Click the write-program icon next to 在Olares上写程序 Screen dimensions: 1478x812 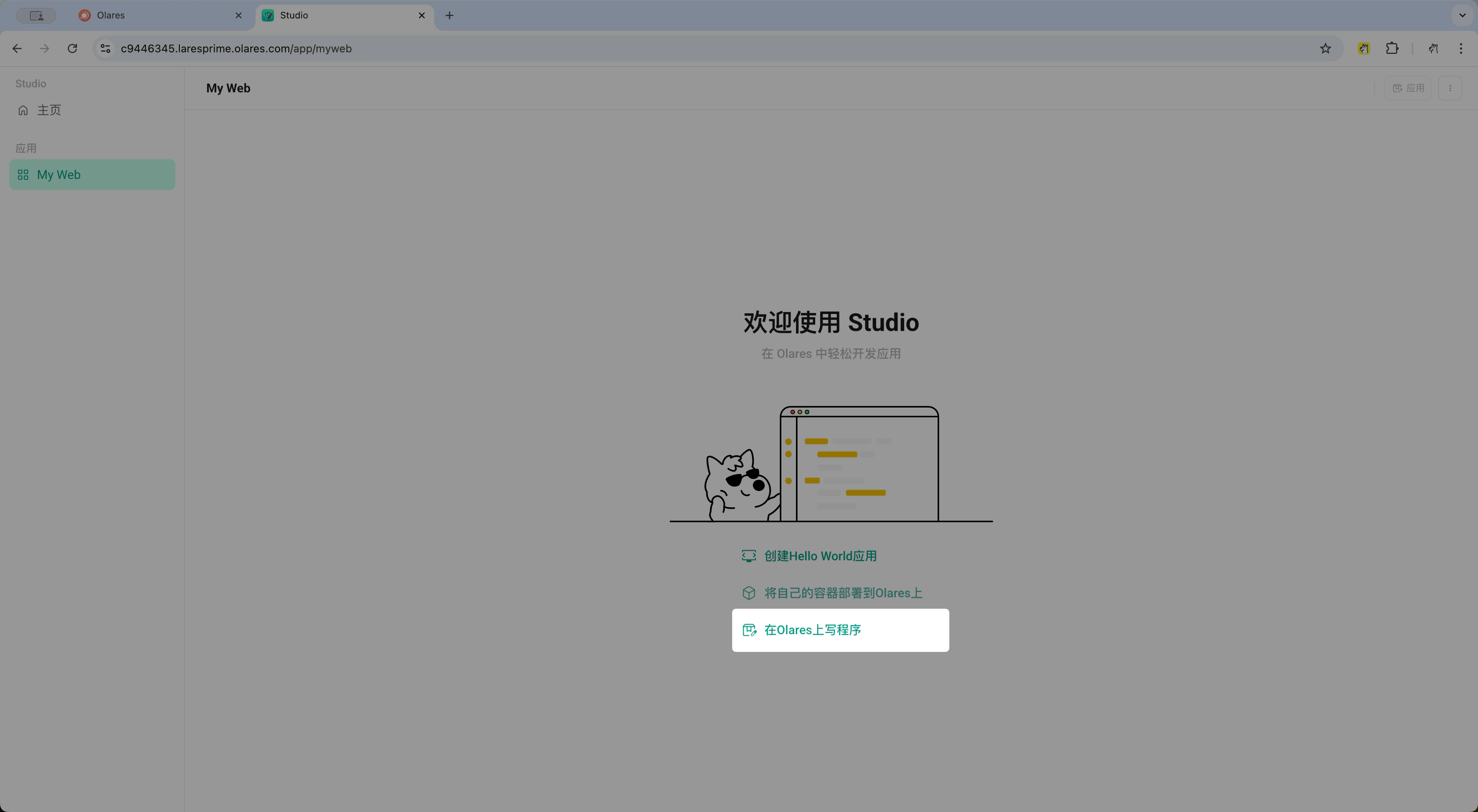pyautogui.click(x=750, y=630)
